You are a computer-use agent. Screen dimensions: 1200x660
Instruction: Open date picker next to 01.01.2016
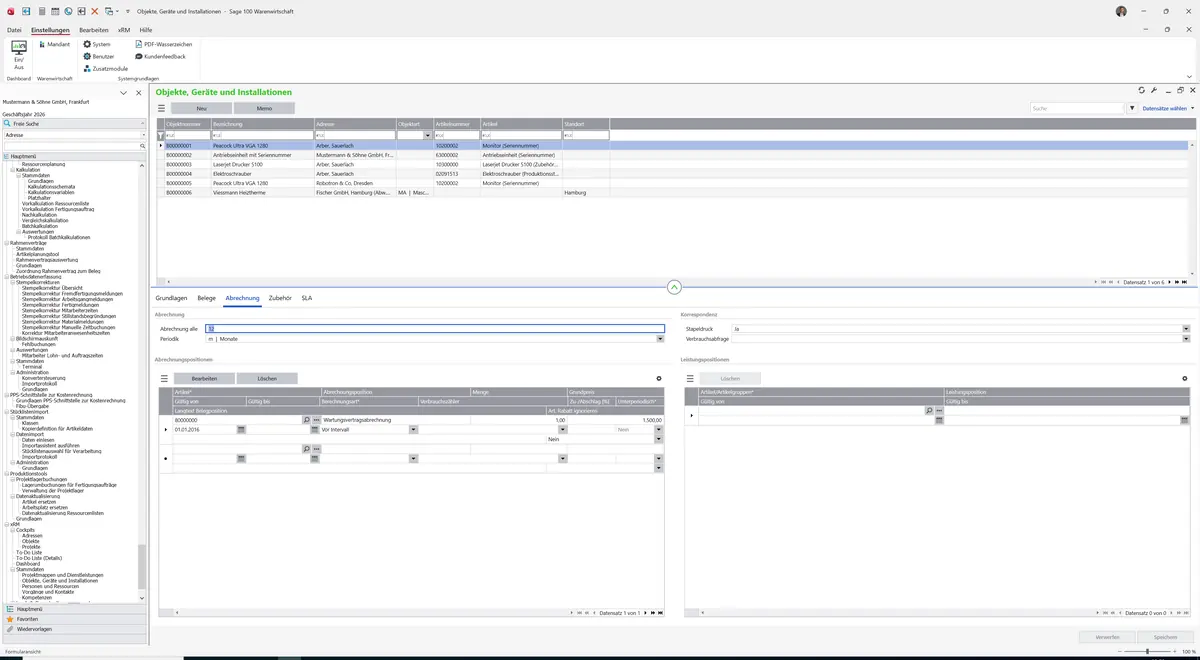241,429
